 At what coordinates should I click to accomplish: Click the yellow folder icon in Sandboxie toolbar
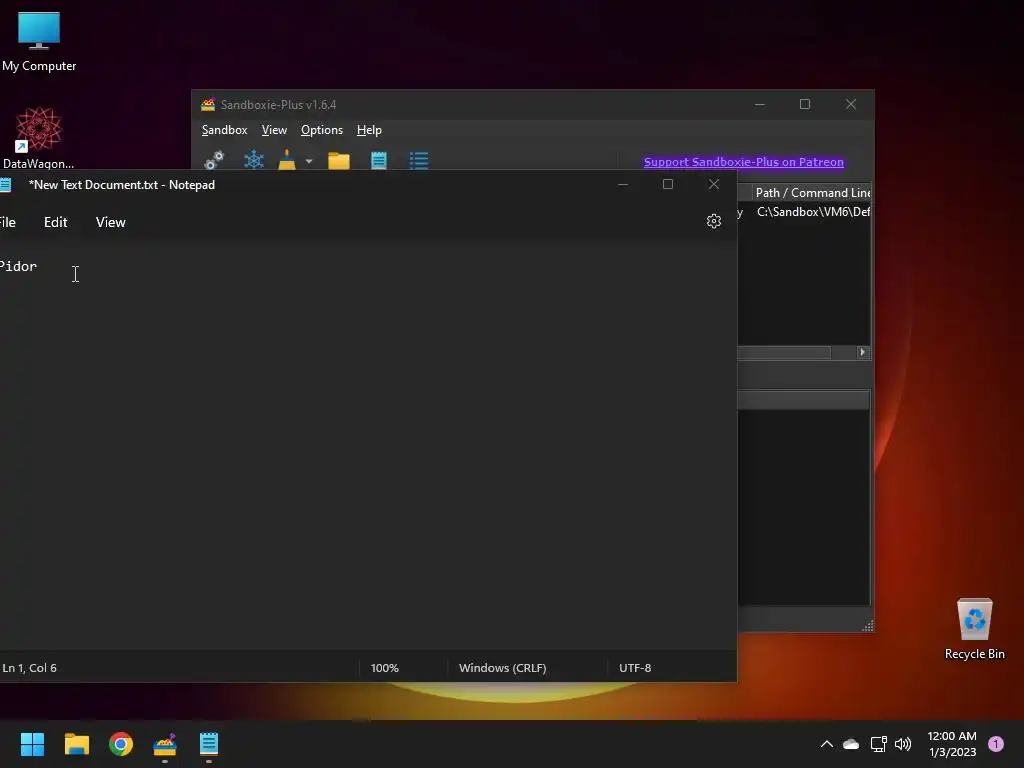[x=339, y=161]
